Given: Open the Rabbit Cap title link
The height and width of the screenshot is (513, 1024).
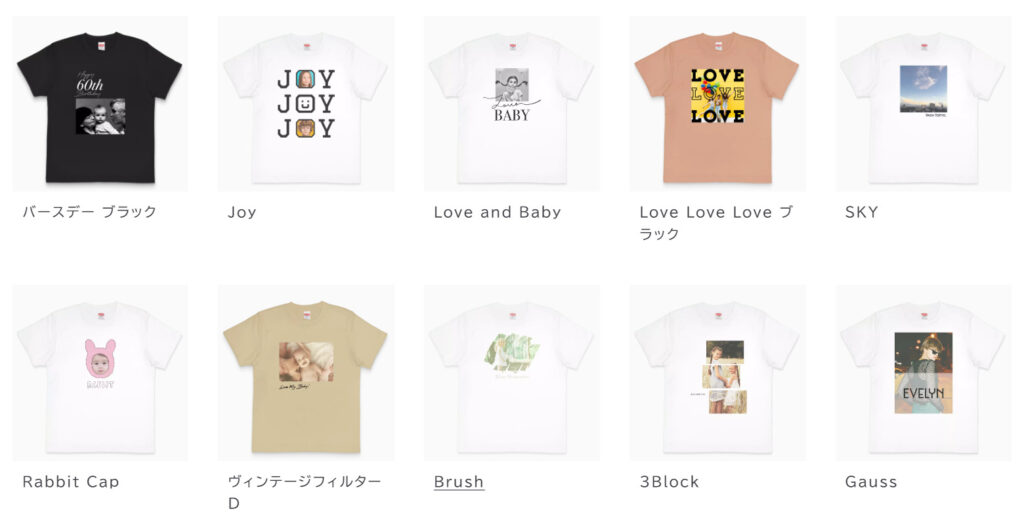Looking at the screenshot, I should (71, 482).
